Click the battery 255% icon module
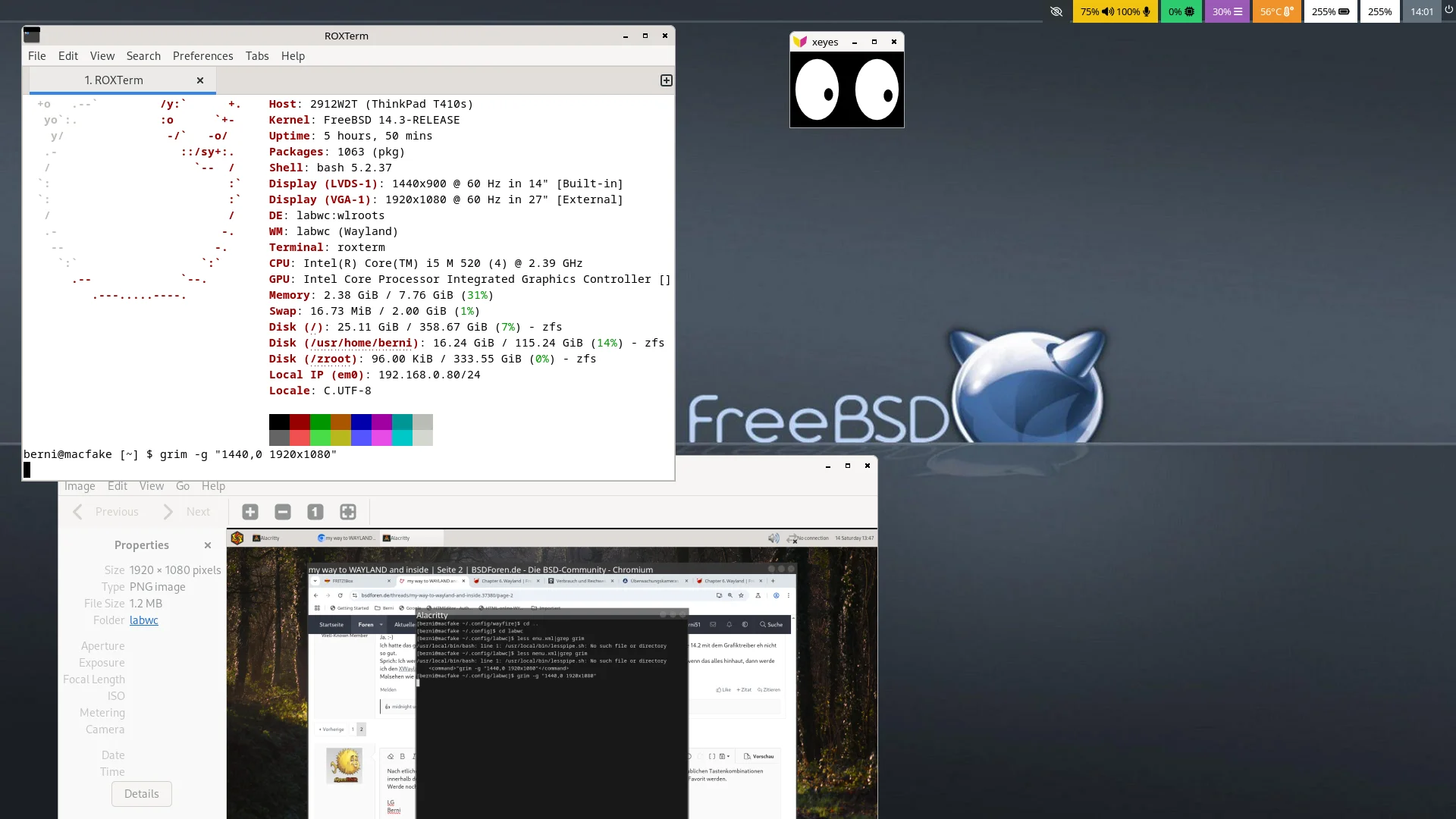Image resolution: width=1456 pixels, height=819 pixels. tap(1330, 11)
